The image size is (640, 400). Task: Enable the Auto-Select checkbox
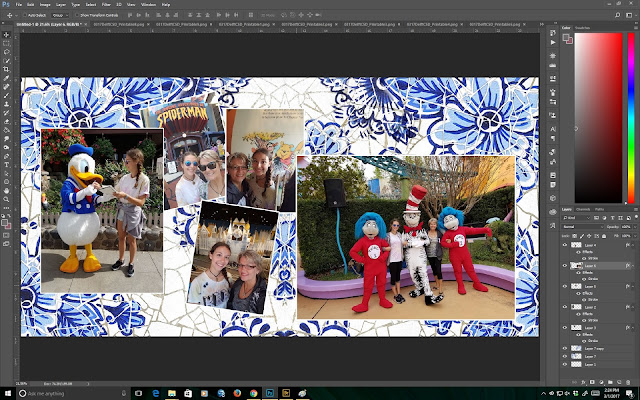(25, 15)
